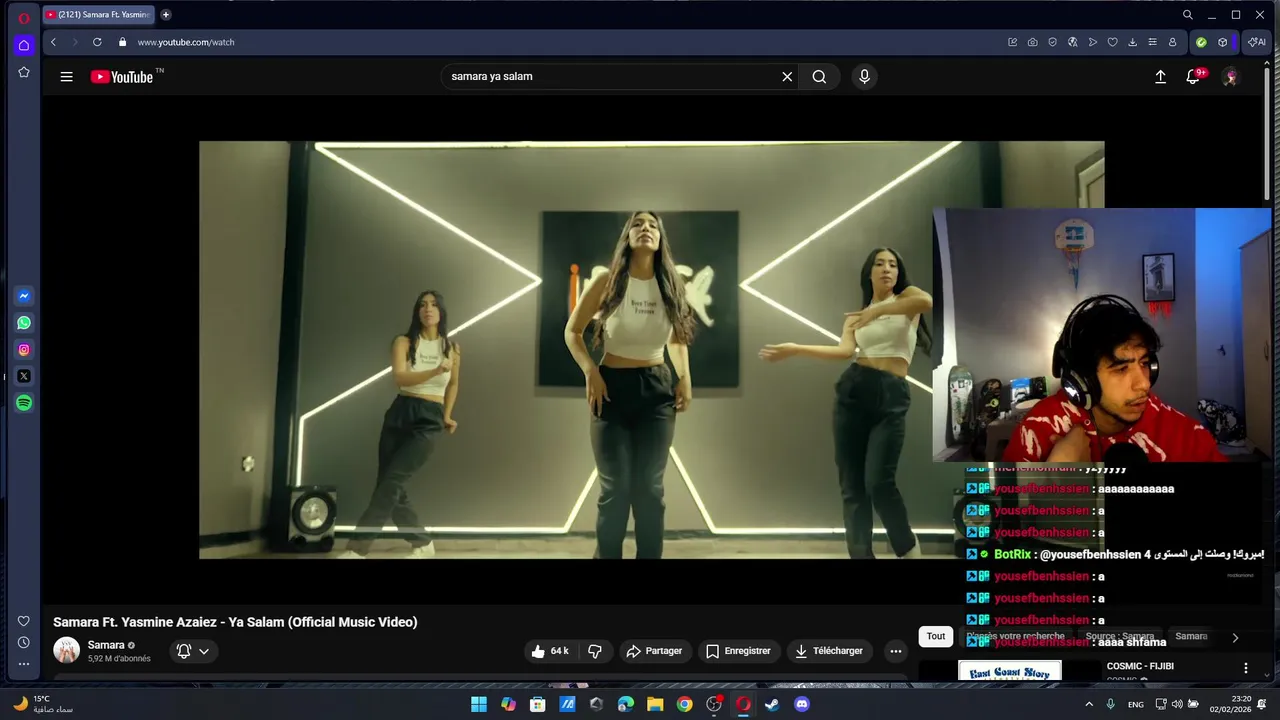
Task: Open options for COSMIC - FIJIBI video
Action: pos(1246,668)
